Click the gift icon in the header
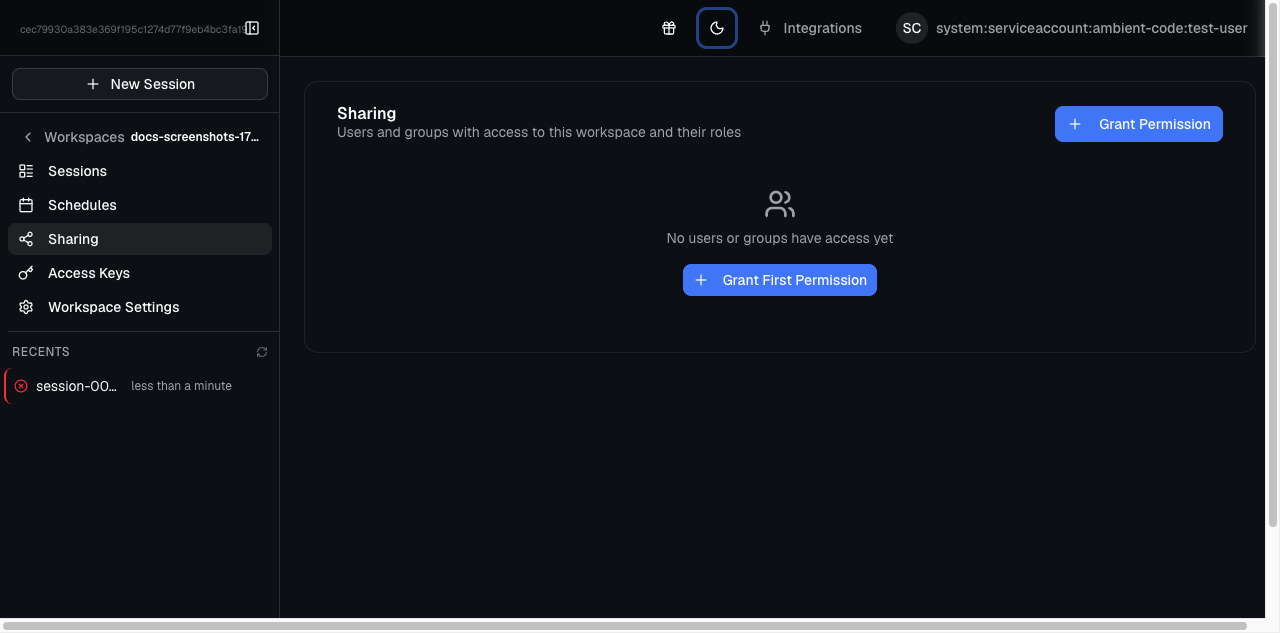Viewport: 1280px width, 633px height. [x=669, y=28]
